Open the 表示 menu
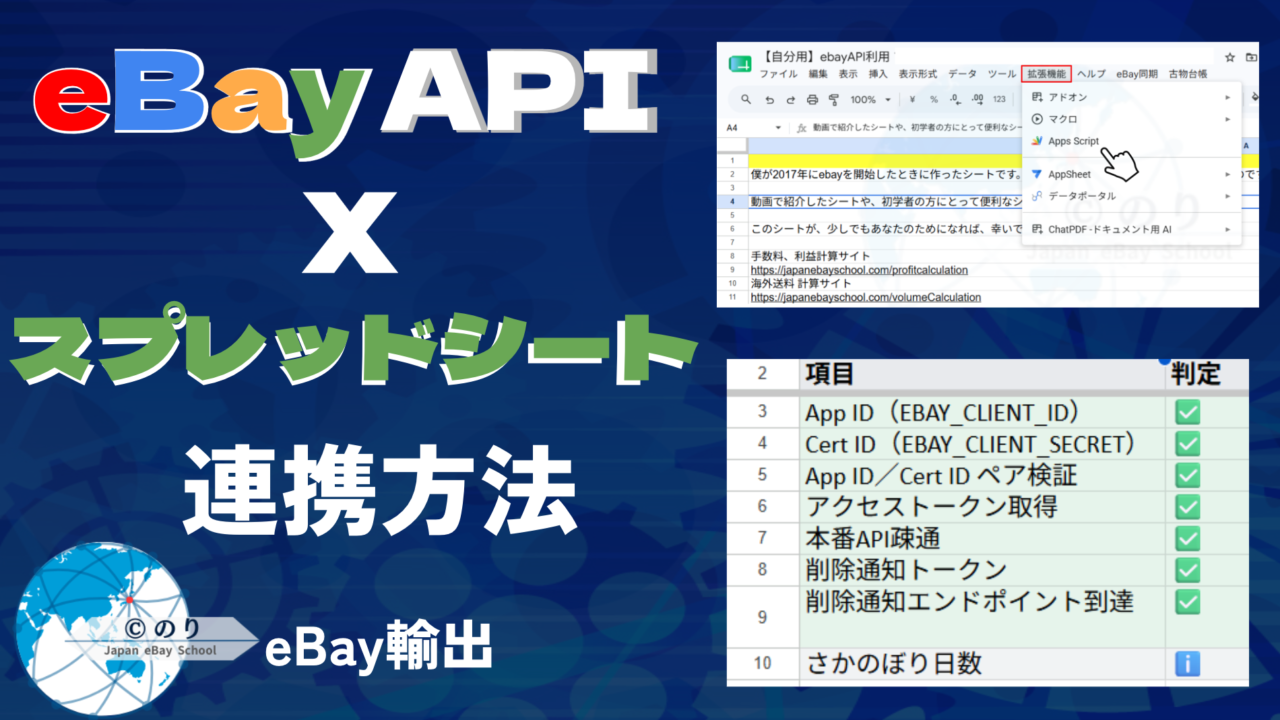 848,74
